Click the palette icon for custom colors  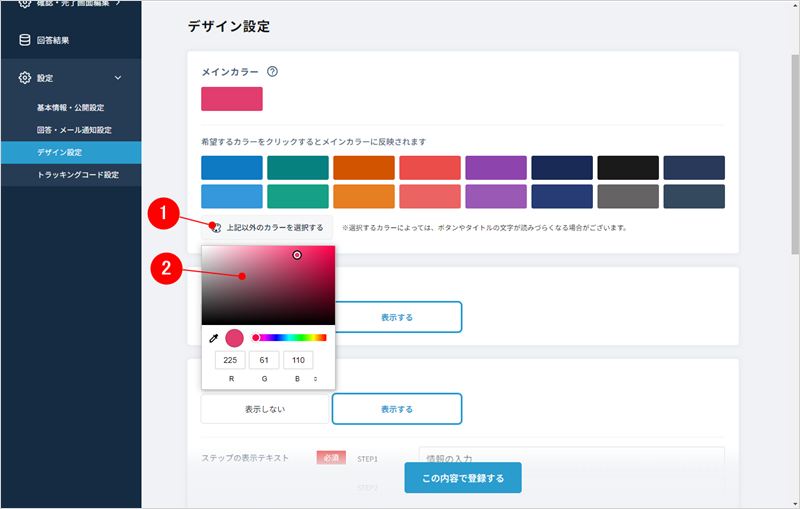[216, 227]
